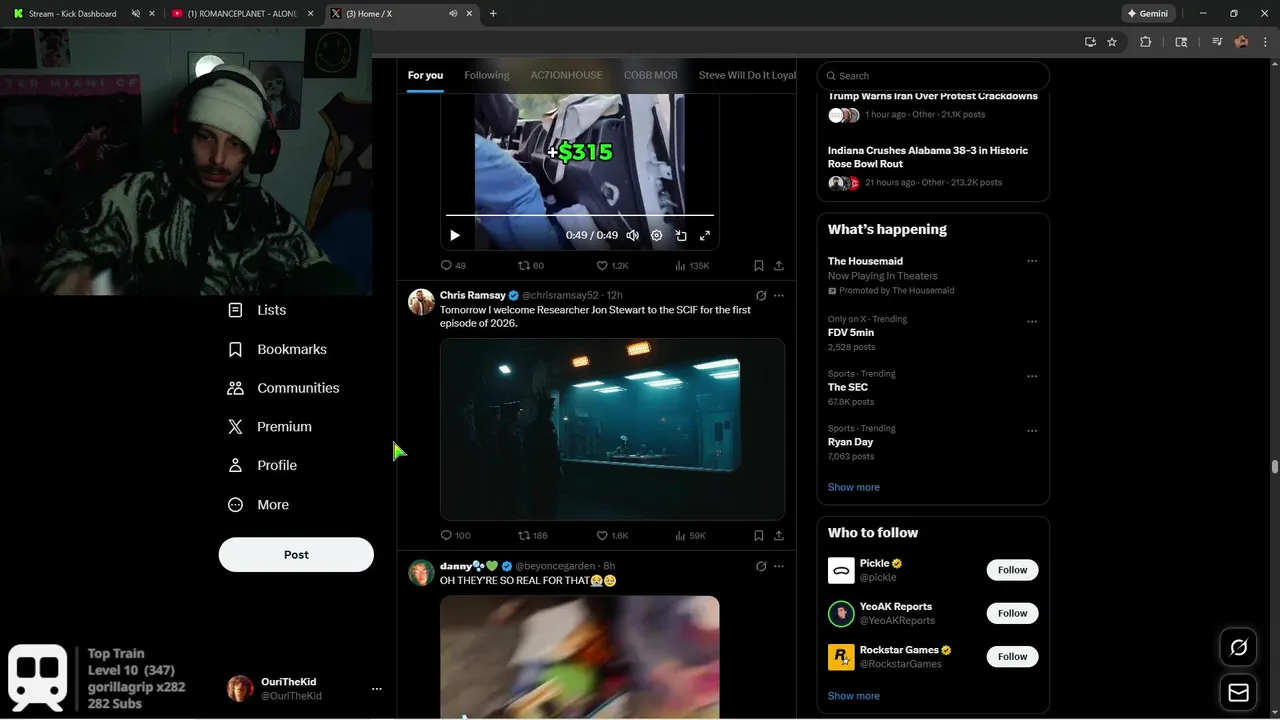1280x720 pixels.
Task: Open Gemini in Chrome
Action: pyautogui.click(x=1148, y=14)
